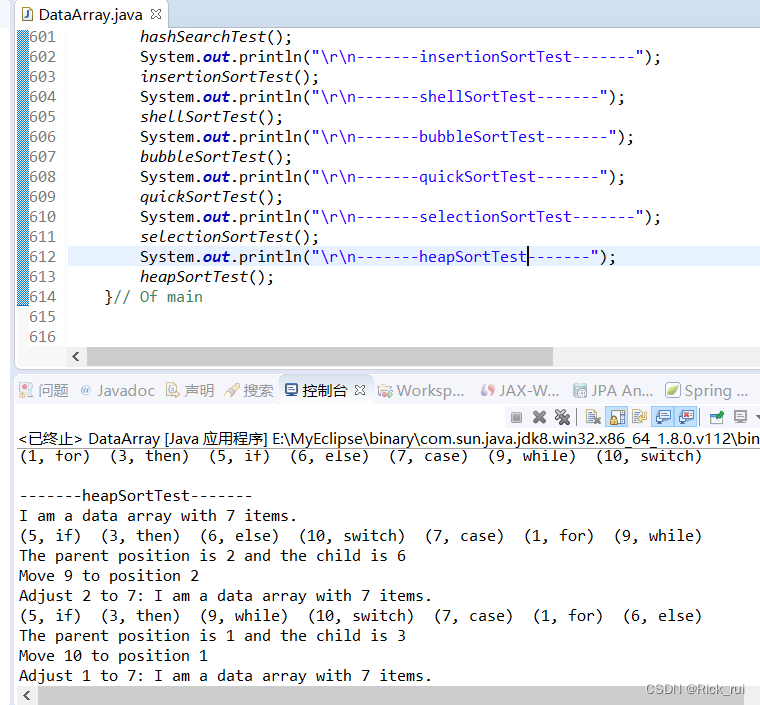Image resolution: width=760 pixels, height=705 pixels.
Task: Toggle show console on standard error
Action: pyautogui.click(x=686, y=417)
